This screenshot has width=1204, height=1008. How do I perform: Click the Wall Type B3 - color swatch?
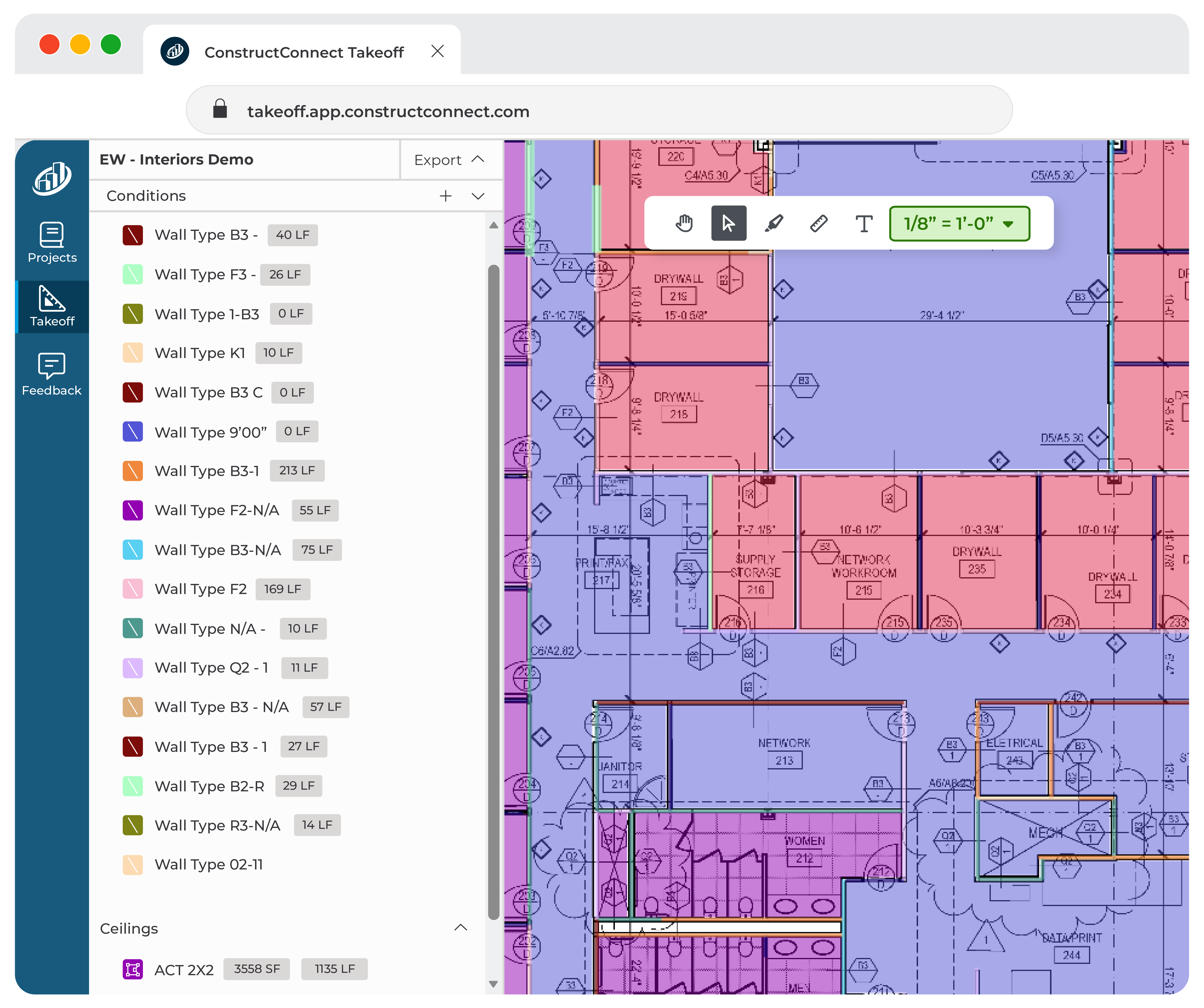(132, 235)
